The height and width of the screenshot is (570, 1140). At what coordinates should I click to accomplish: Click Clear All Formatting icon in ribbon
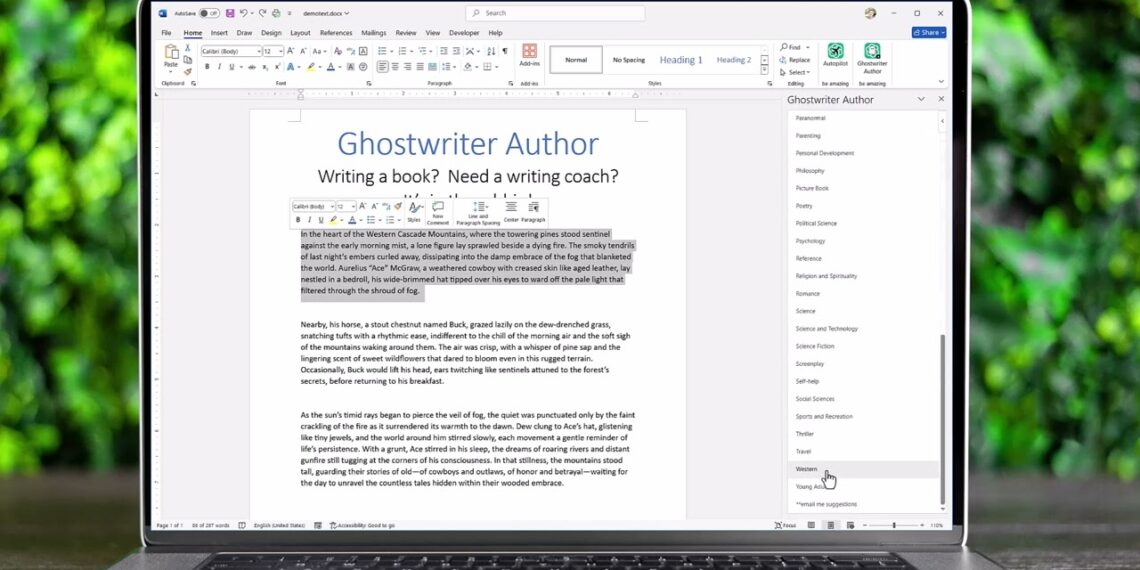[x=337, y=52]
